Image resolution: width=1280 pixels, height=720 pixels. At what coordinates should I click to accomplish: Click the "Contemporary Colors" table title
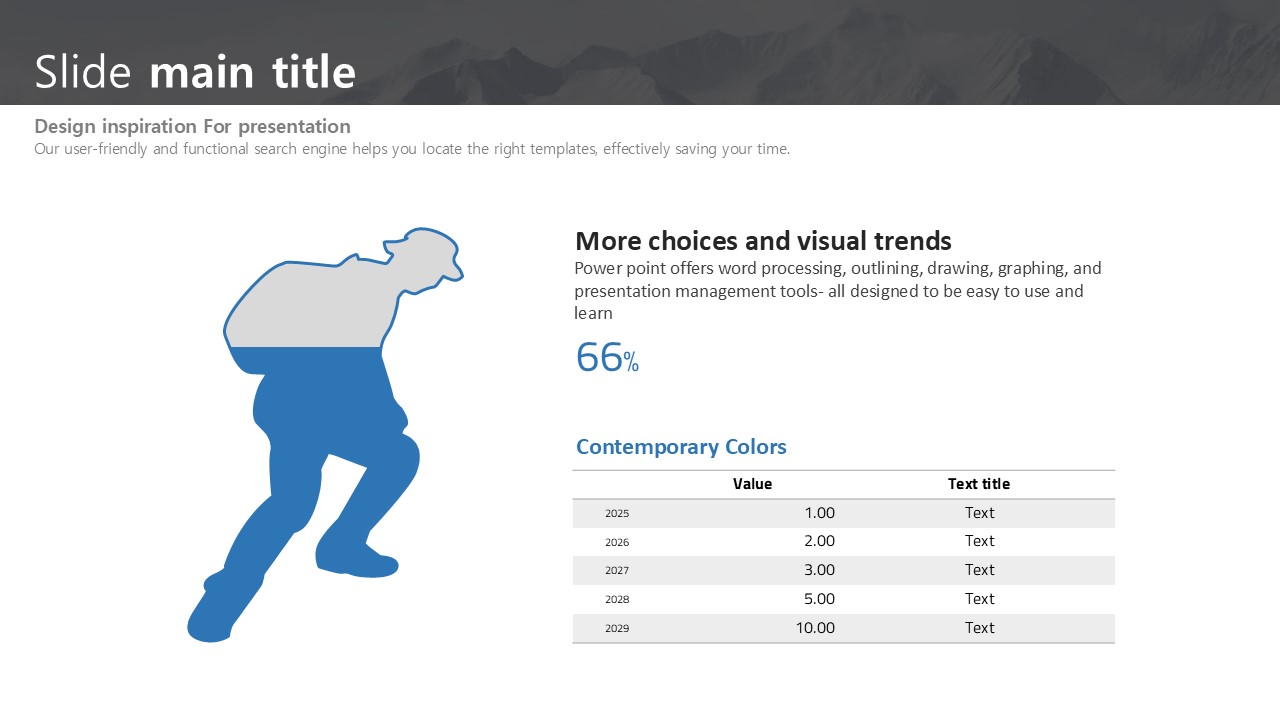point(681,447)
